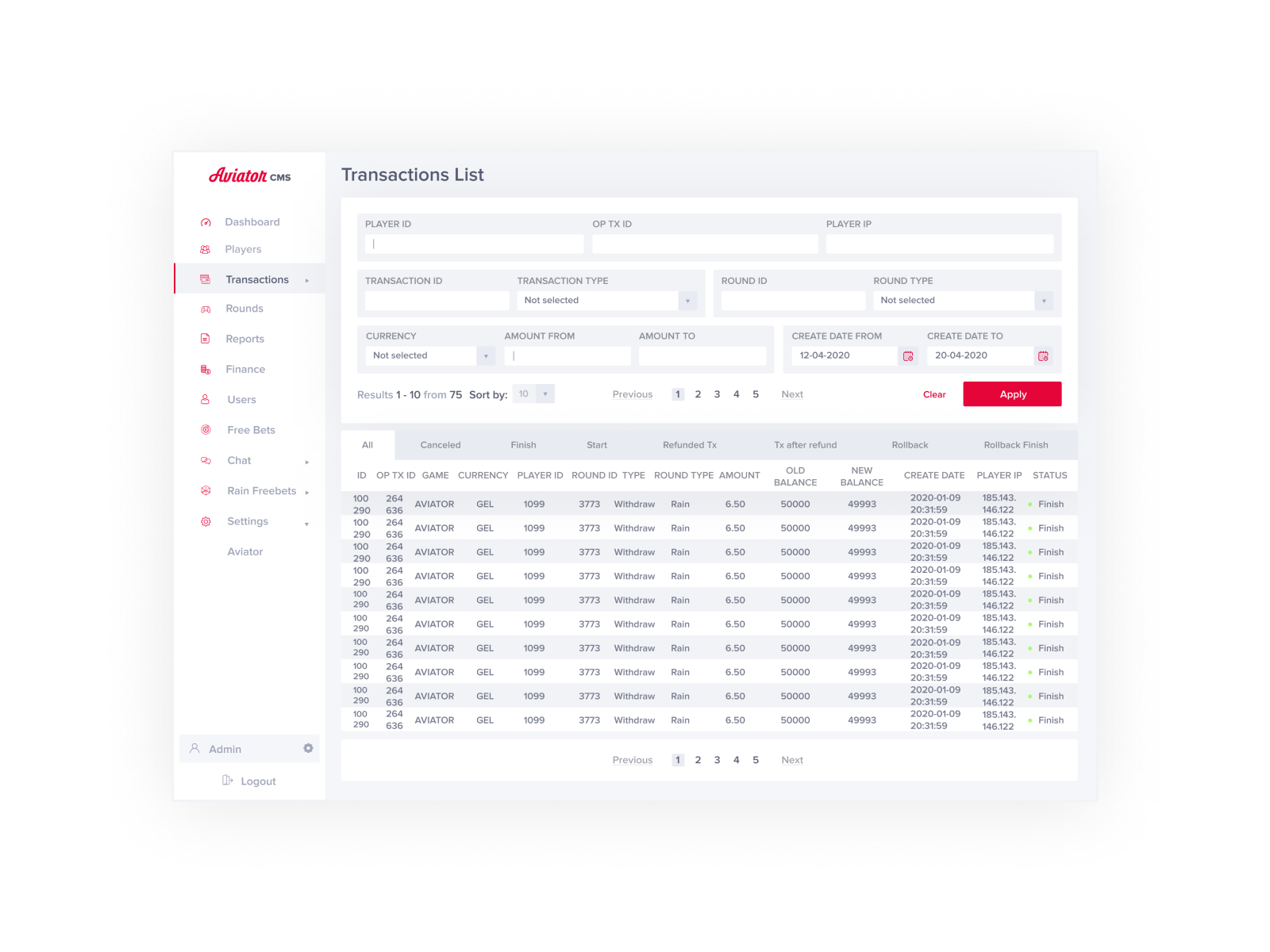Click Next in bottom pagination
Viewport: 1270px width, 952px height.
(792, 760)
